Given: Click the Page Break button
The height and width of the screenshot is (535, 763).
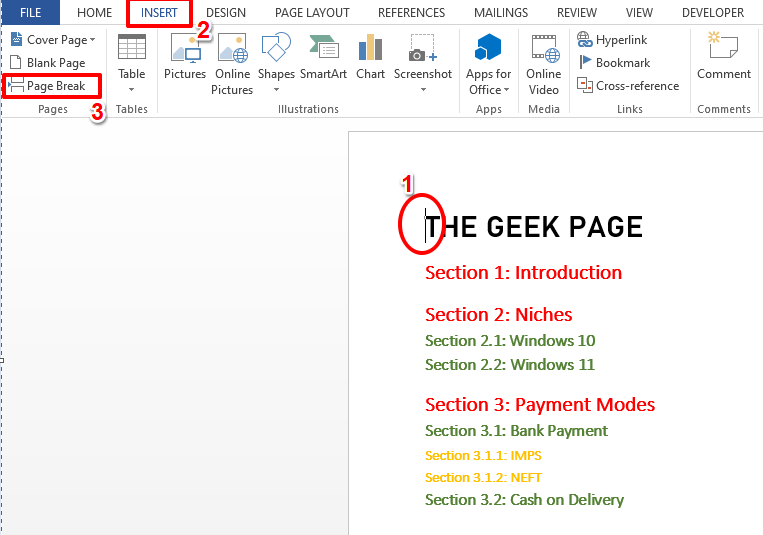Looking at the screenshot, I should [53, 87].
